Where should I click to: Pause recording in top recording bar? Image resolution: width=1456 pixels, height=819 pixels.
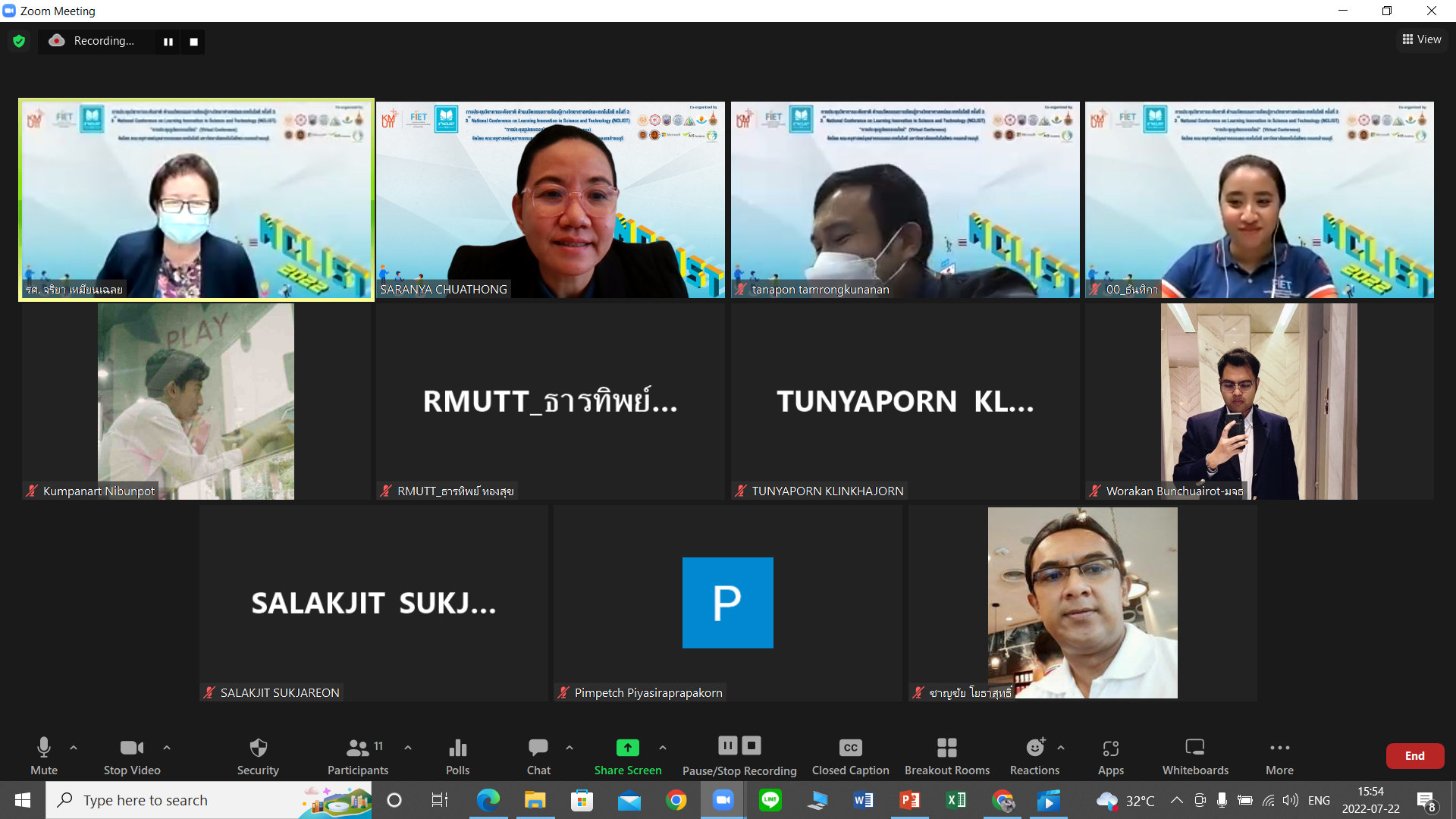(168, 42)
